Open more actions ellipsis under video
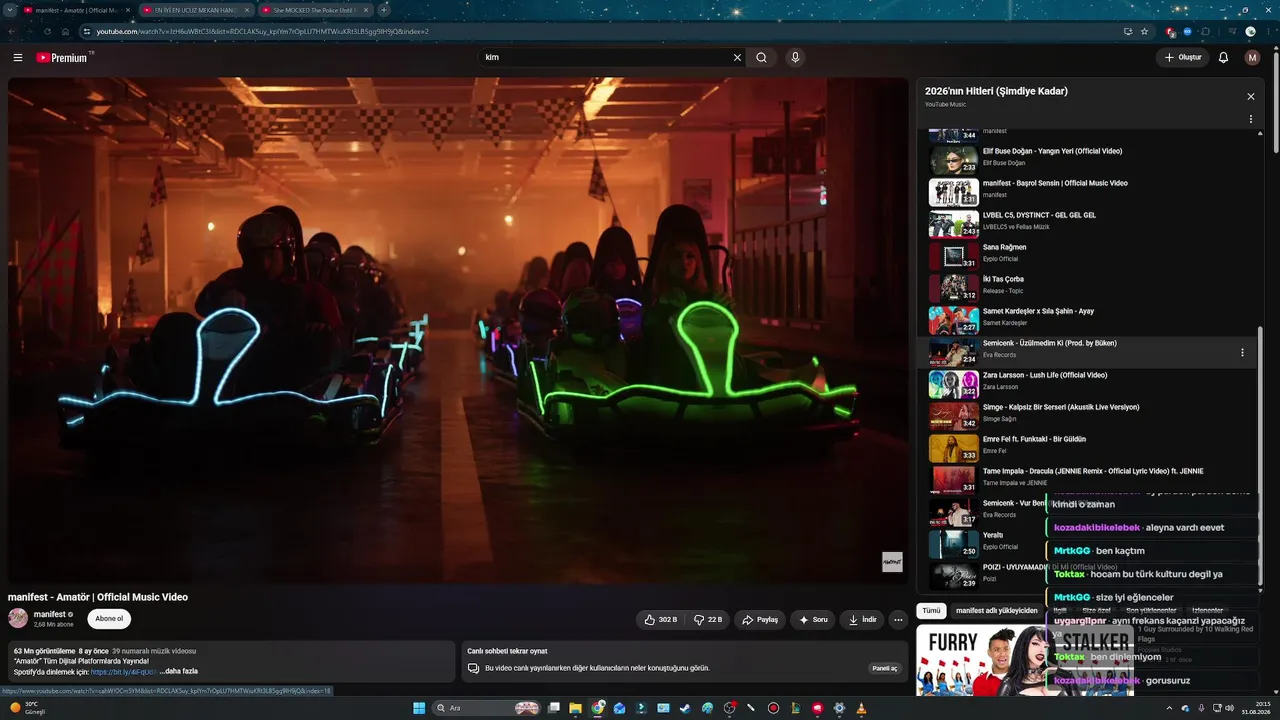 click(898, 620)
